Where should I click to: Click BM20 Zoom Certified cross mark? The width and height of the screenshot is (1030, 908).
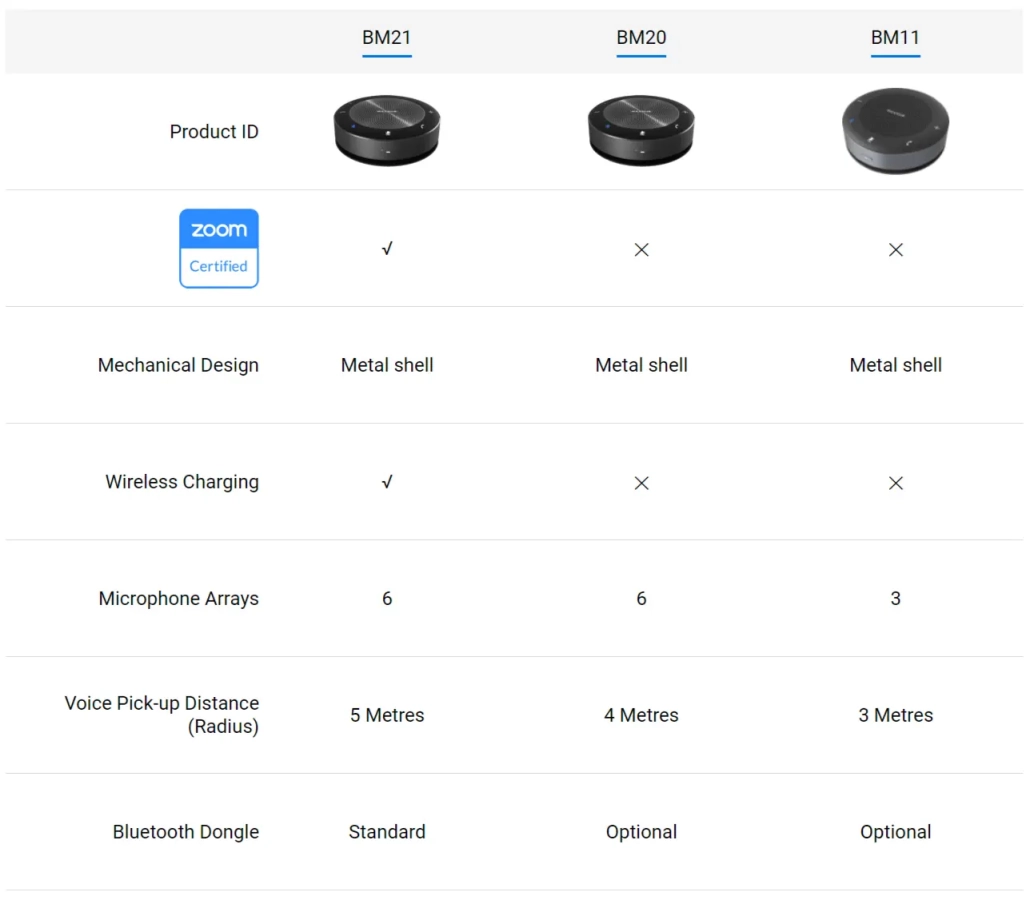click(x=641, y=249)
